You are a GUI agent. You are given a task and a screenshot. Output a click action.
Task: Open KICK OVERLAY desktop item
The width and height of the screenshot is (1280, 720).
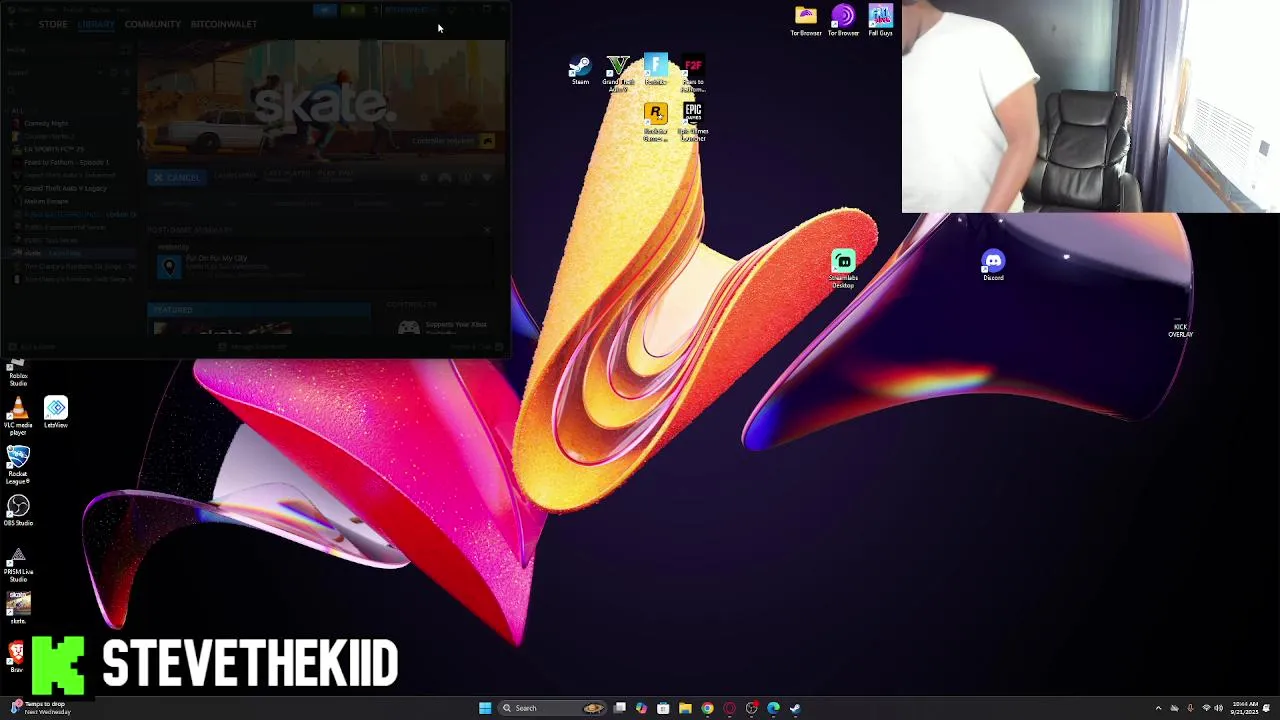(1181, 328)
